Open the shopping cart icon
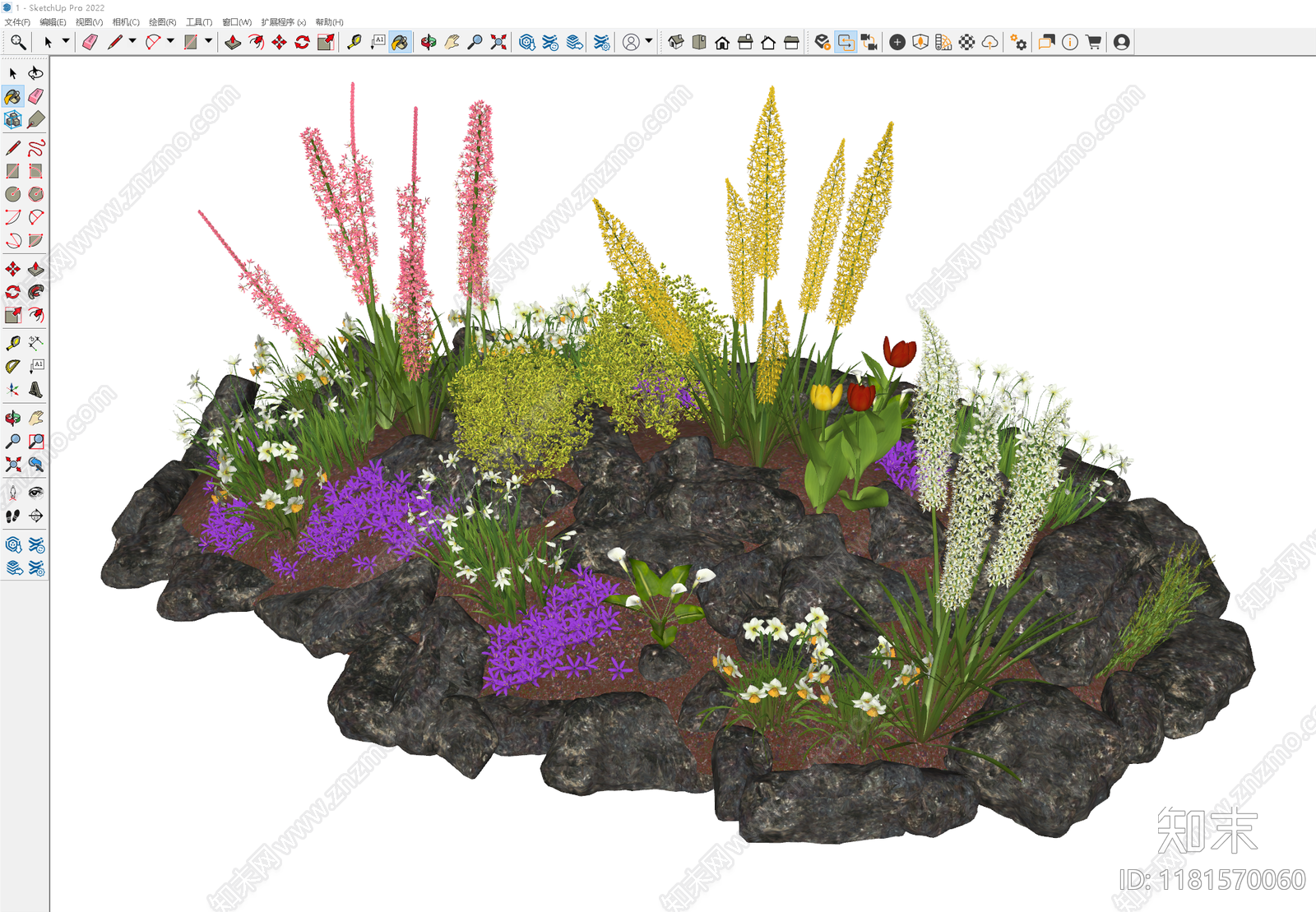This screenshot has width=1316, height=912. (1093, 42)
